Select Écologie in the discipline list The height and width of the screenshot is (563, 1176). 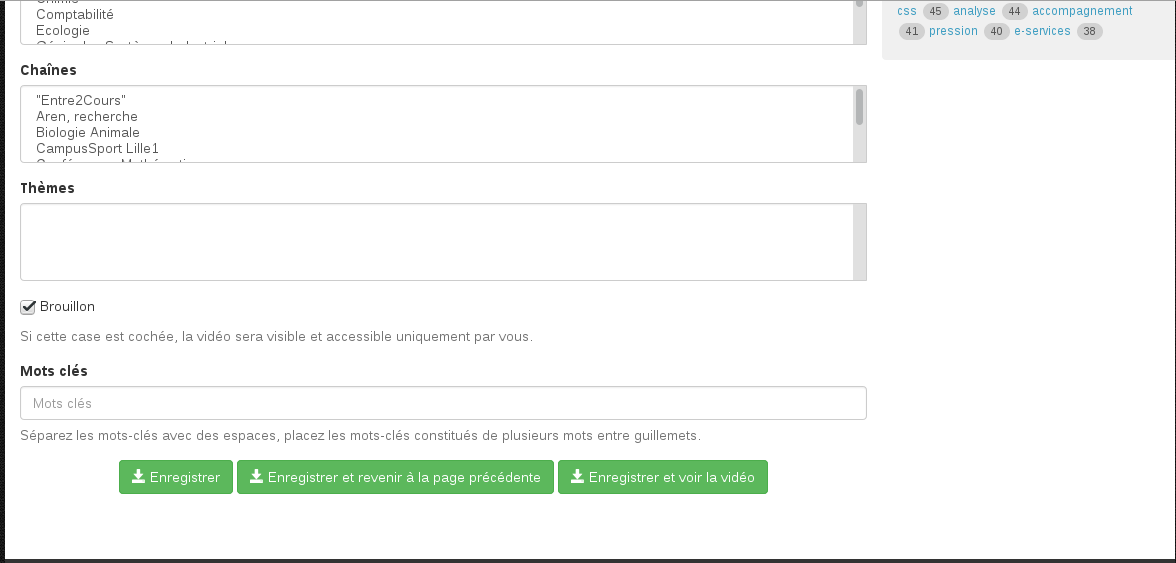coord(63,31)
